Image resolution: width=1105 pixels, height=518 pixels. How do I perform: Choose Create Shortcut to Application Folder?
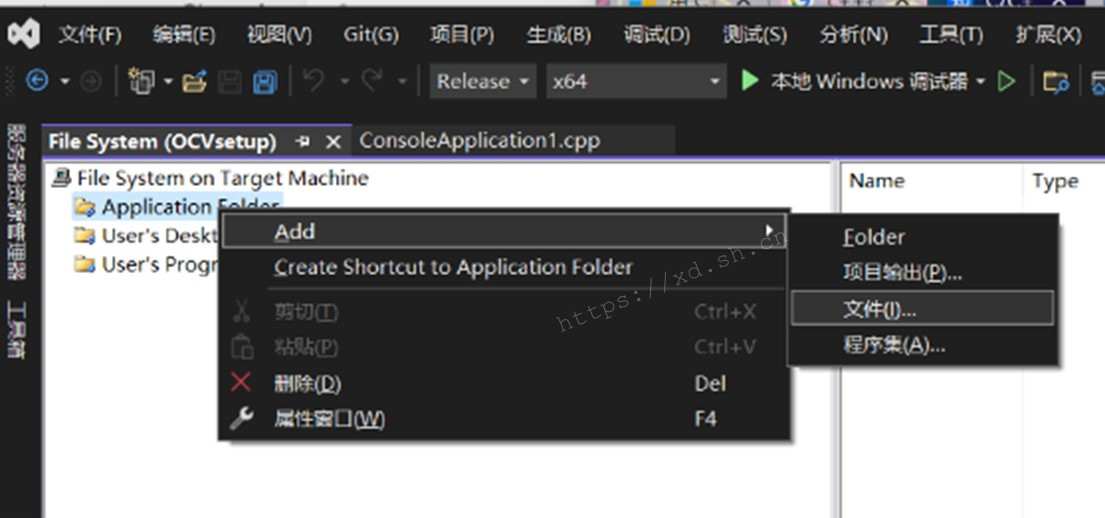click(505, 267)
